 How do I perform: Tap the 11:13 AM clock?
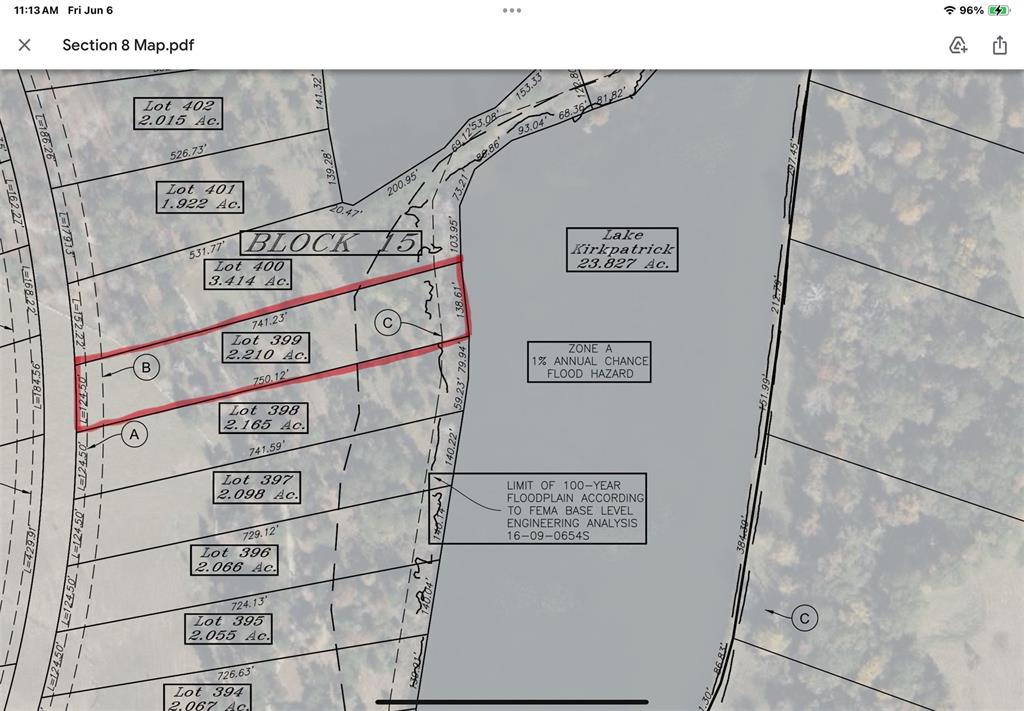click(x=36, y=10)
